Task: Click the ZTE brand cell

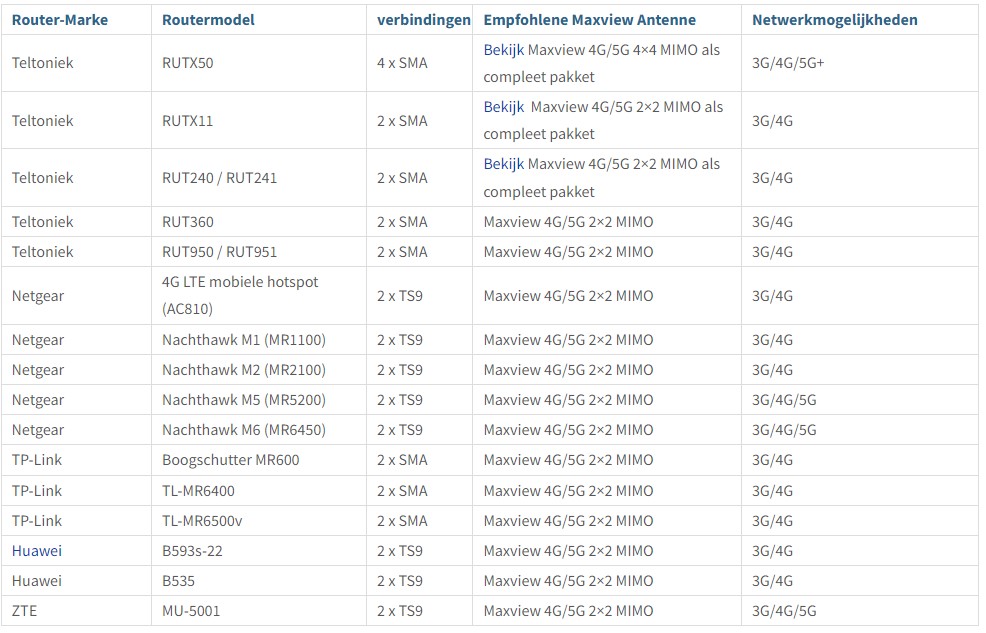Action: click(x=25, y=611)
